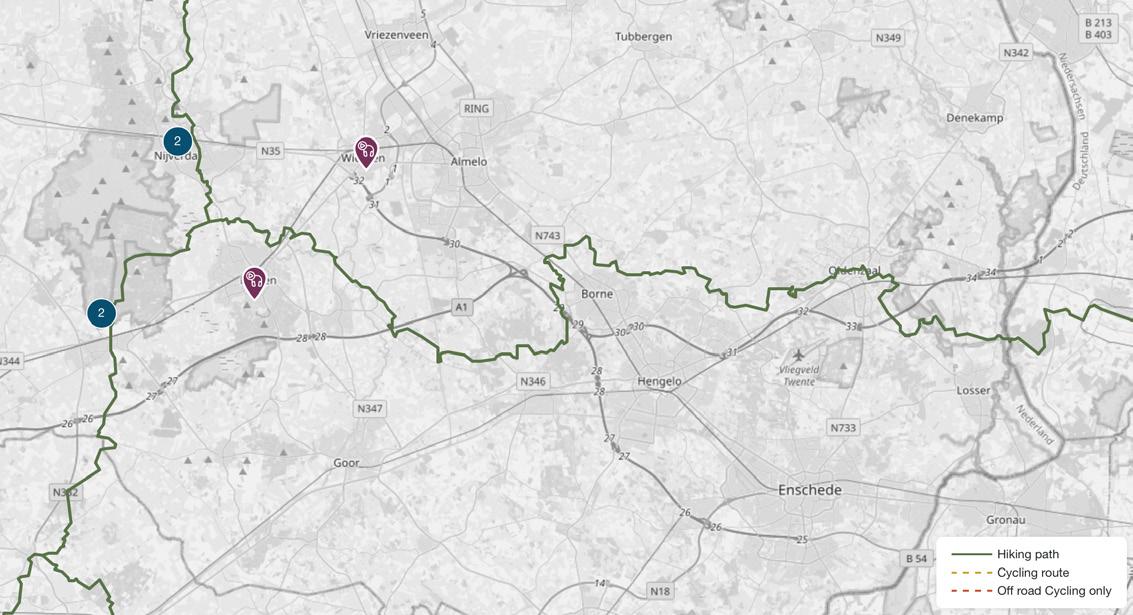The height and width of the screenshot is (615, 1133).
Task: Toggle Cycling route in the legend
Action: click(1033, 572)
